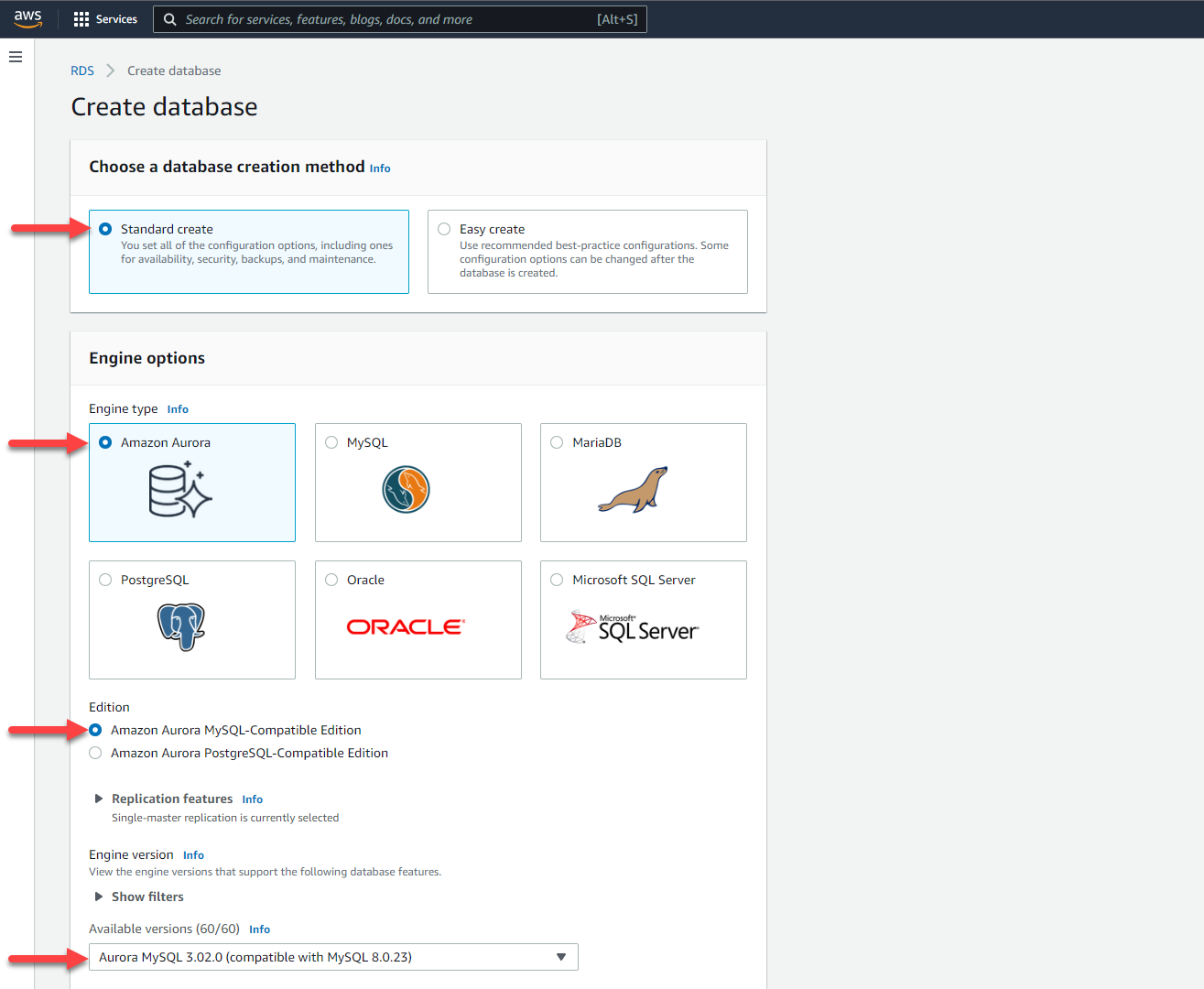Screen dimensions: 1204x989
Task: Click the PostgreSQL elephant logo
Action: (x=181, y=627)
